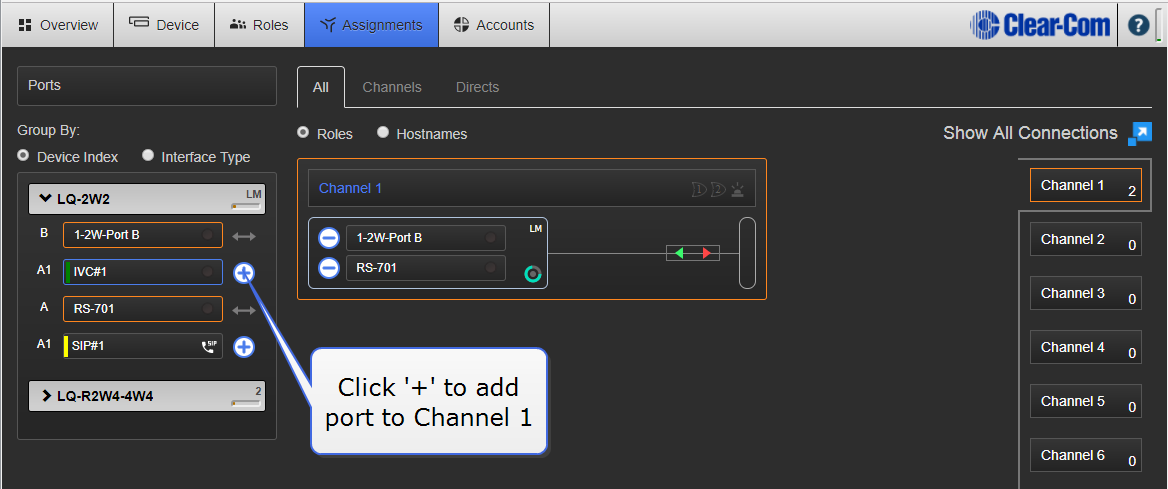This screenshot has width=1168, height=489.
Task: Select the 1-2W-Port B port in list
Action: tap(143, 235)
